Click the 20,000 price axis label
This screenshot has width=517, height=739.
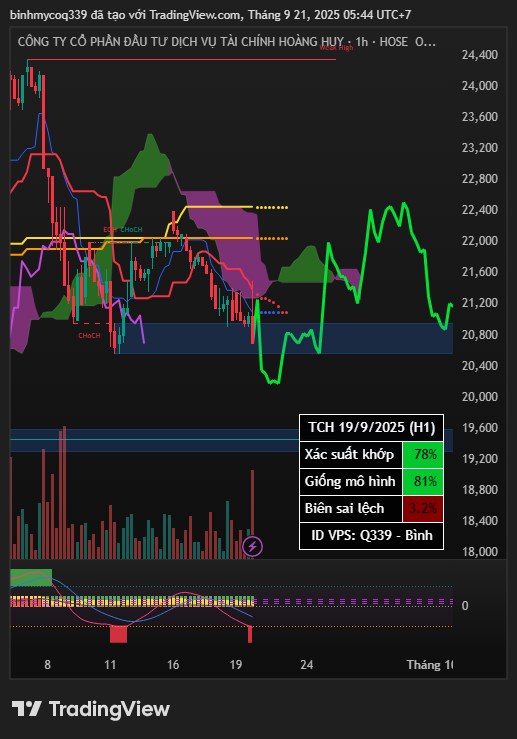coord(479,397)
